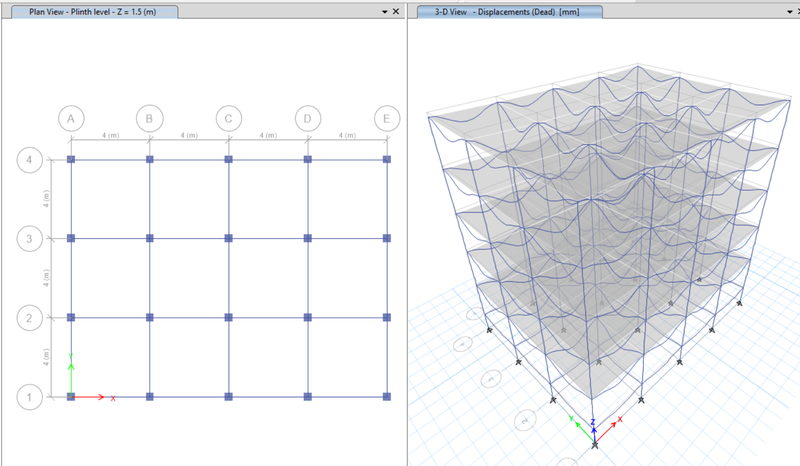Viewport: 800px width, 466px height.
Task: Click grid bubble C in Plan View
Action: click(229, 118)
